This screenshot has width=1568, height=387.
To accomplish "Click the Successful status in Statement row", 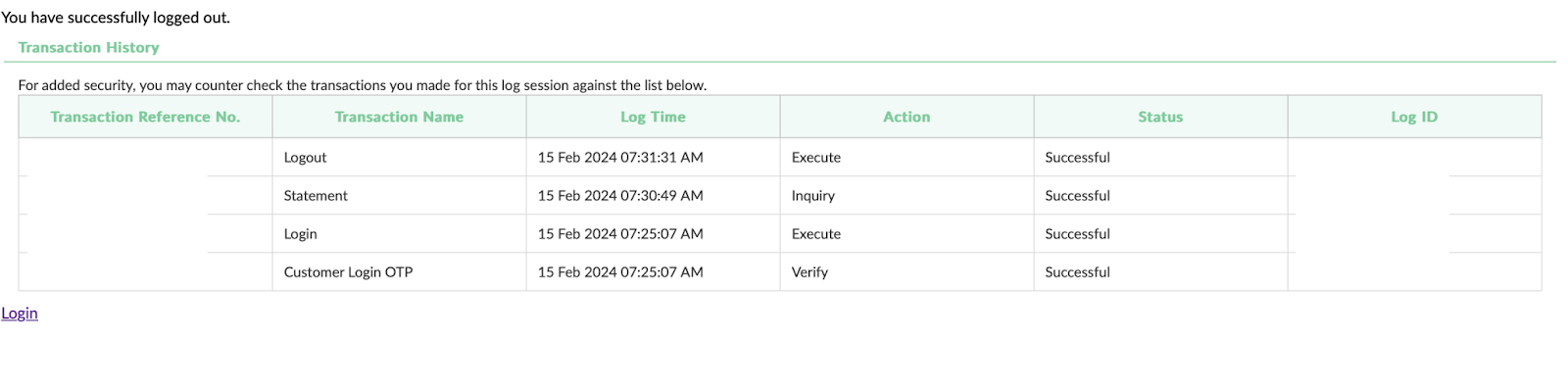I will coord(1160,195).
